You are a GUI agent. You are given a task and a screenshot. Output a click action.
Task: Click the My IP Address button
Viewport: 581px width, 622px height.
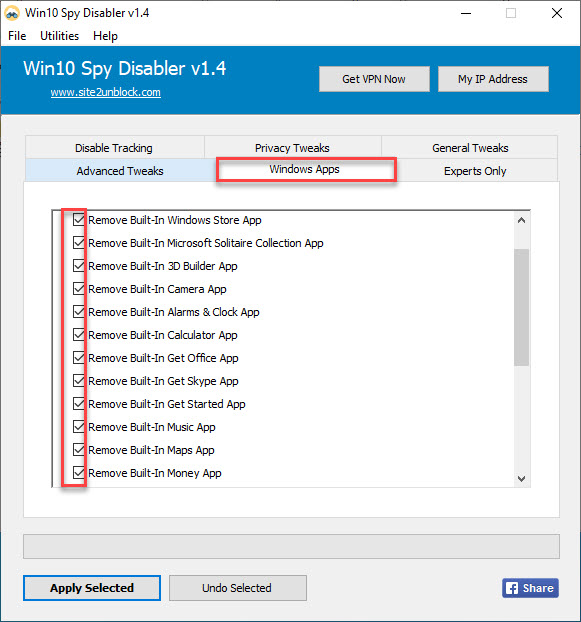pyautogui.click(x=493, y=79)
